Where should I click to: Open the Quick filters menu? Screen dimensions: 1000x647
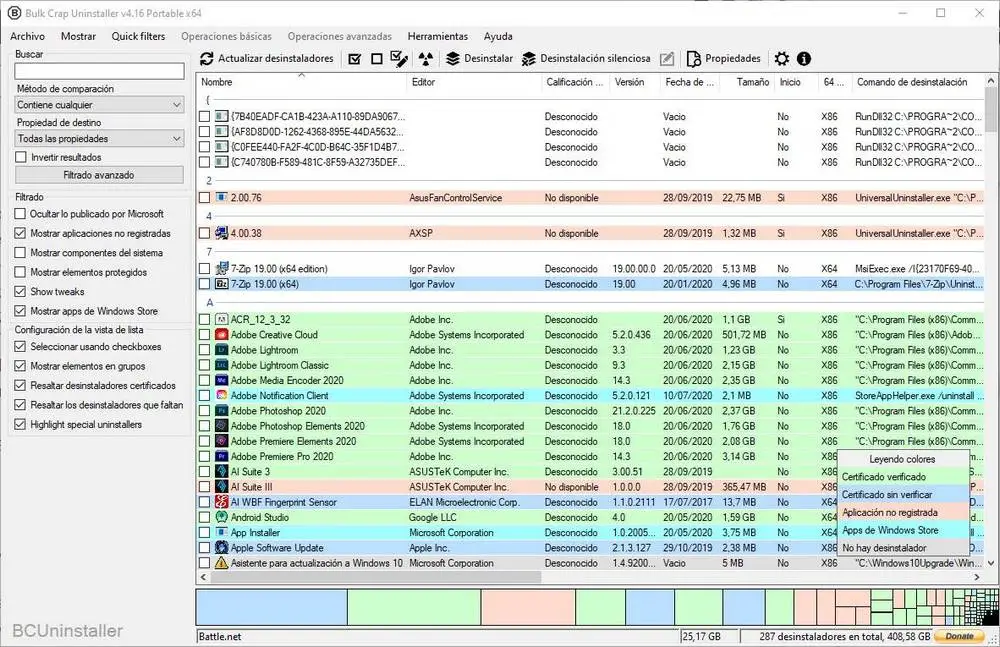click(138, 36)
